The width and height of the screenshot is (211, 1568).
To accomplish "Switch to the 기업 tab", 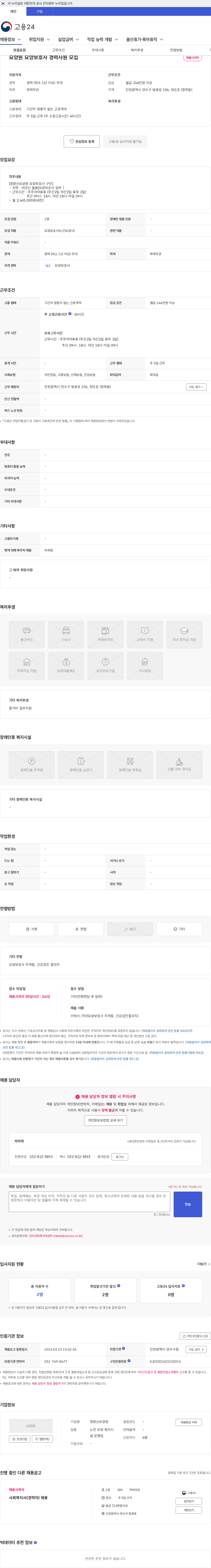I will coord(40,12).
